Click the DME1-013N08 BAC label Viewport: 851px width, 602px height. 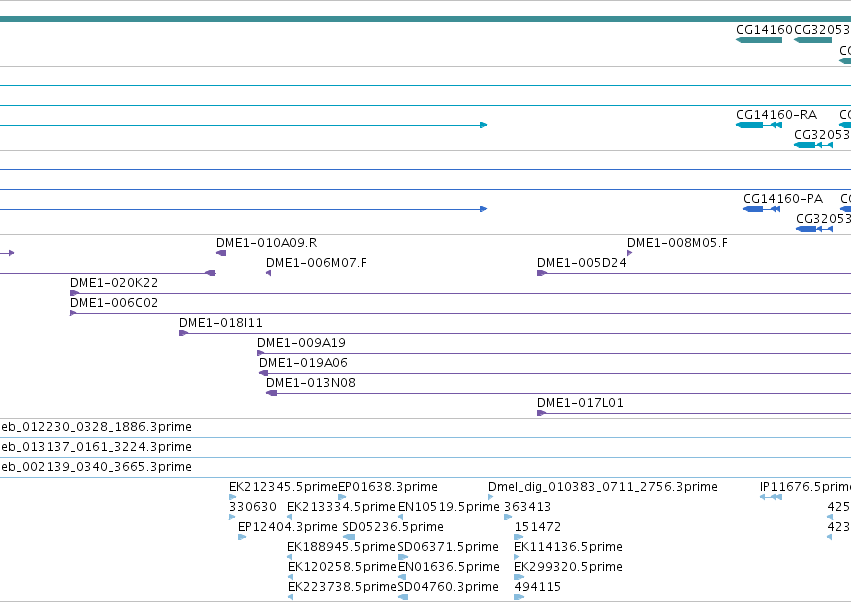click(311, 383)
